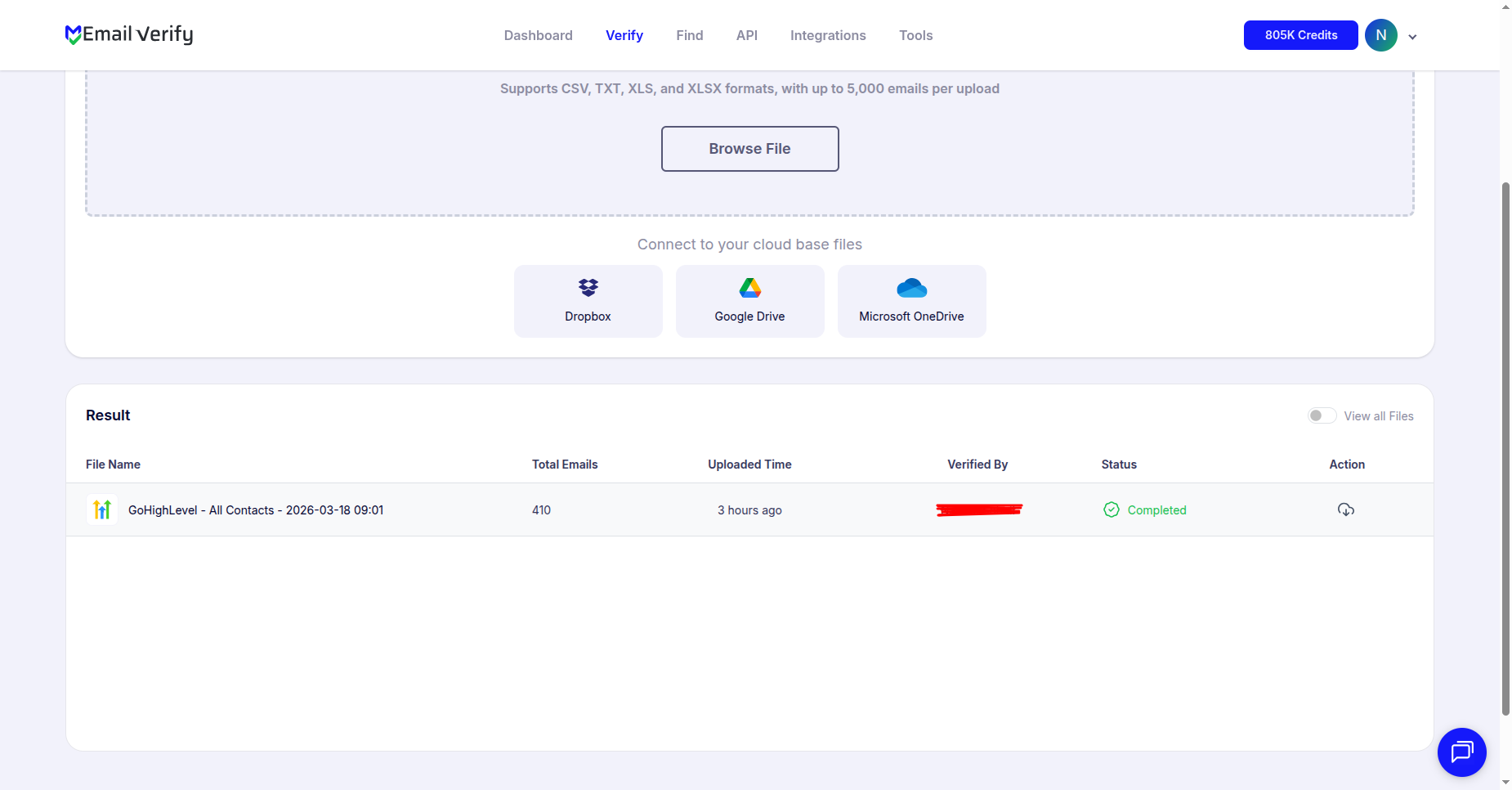Download the GoHighLevel results with the cloud icon
Screen dimensions: 1512x790
point(1346,509)
